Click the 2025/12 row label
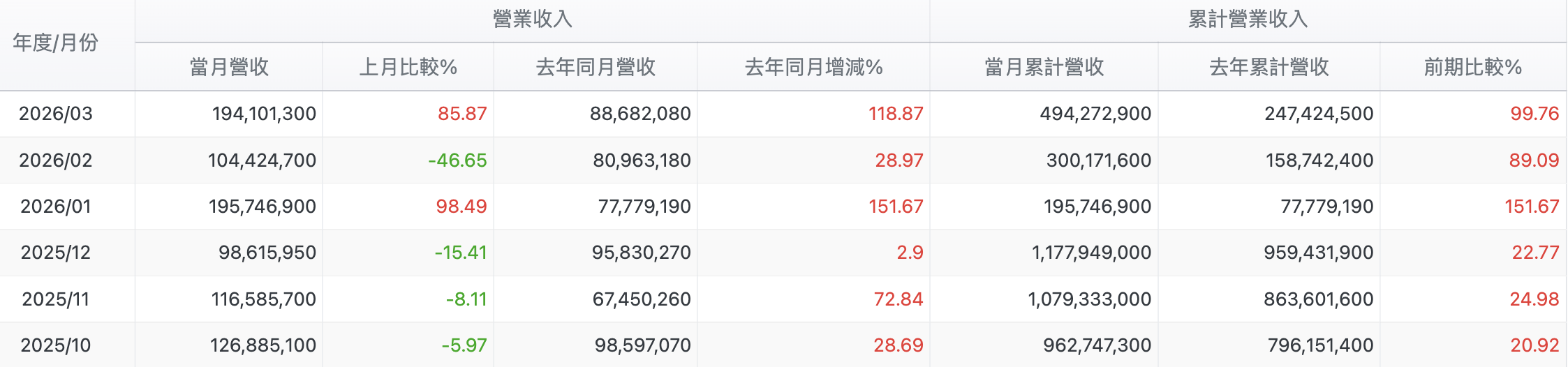This screenshot has height=367, width=1568. (56, 253)
